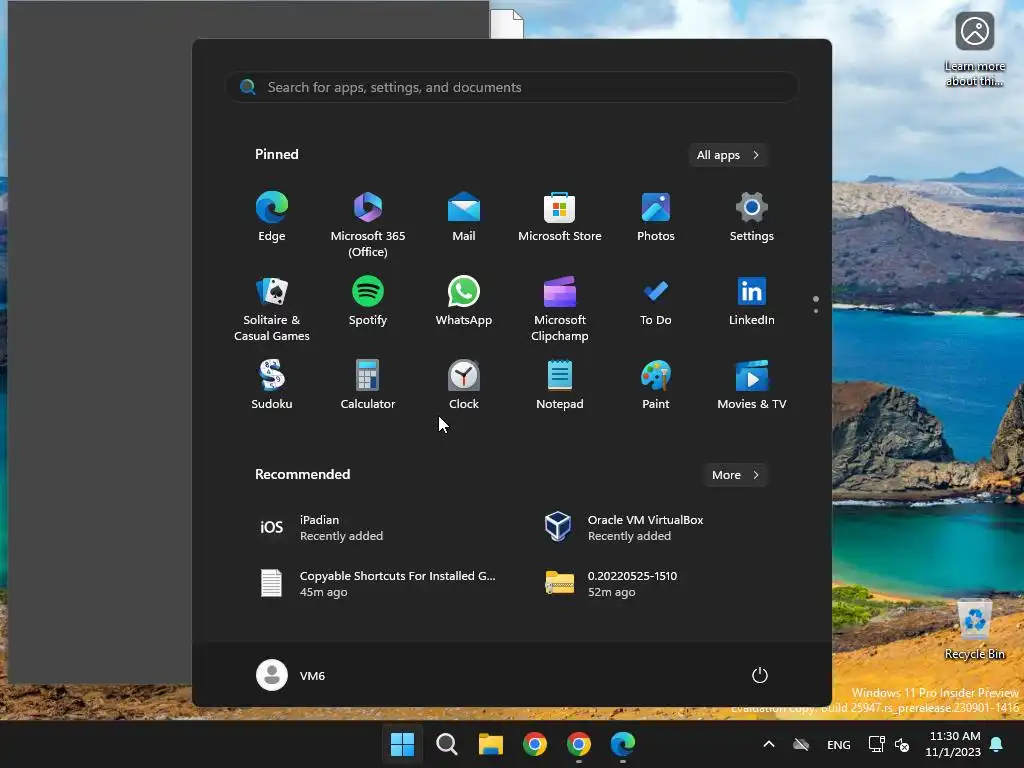The image size is (1024, 768).
Task: Open WhatsApp
Action: [464, 301]
